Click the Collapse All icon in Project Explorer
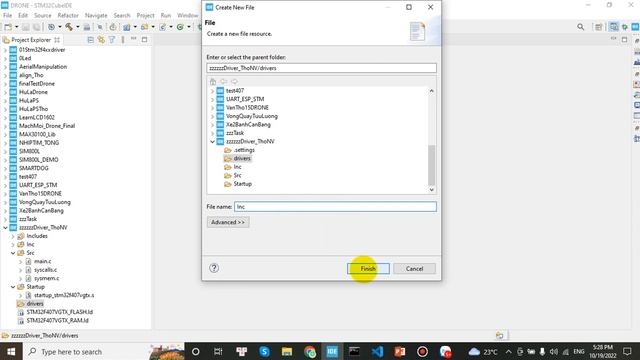The height and width of the screenshot is (360, 640). coord(91,40)
